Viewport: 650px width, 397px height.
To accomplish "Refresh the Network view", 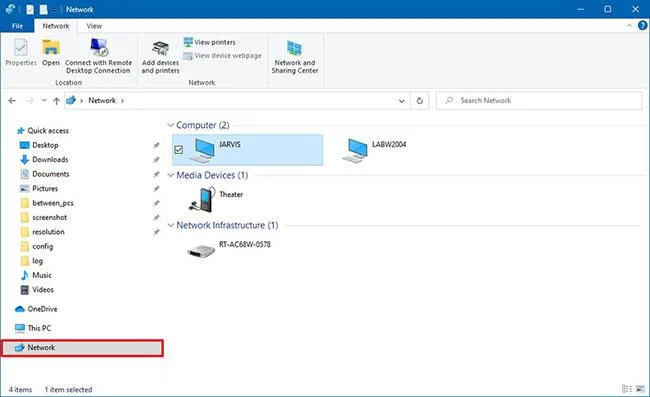I will coord(420,101).
